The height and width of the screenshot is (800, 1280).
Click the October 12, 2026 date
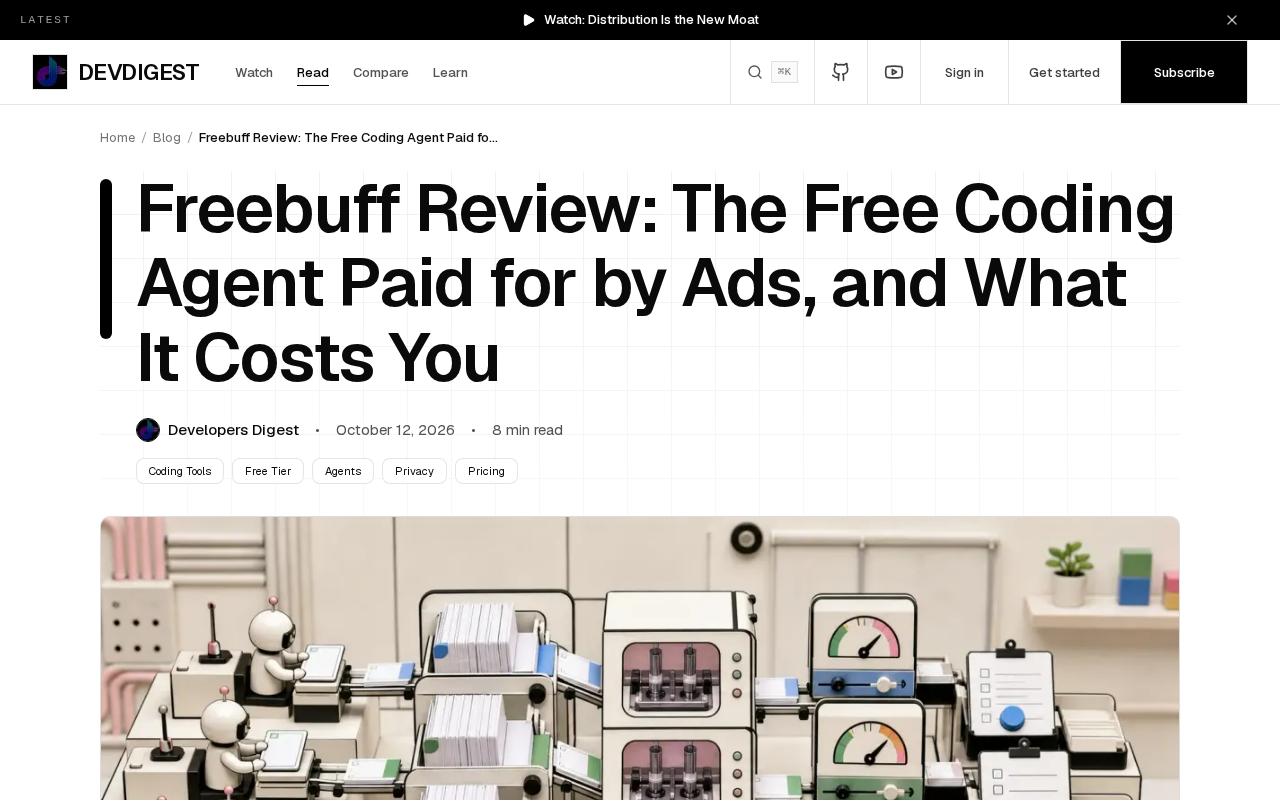pos(395,430)
